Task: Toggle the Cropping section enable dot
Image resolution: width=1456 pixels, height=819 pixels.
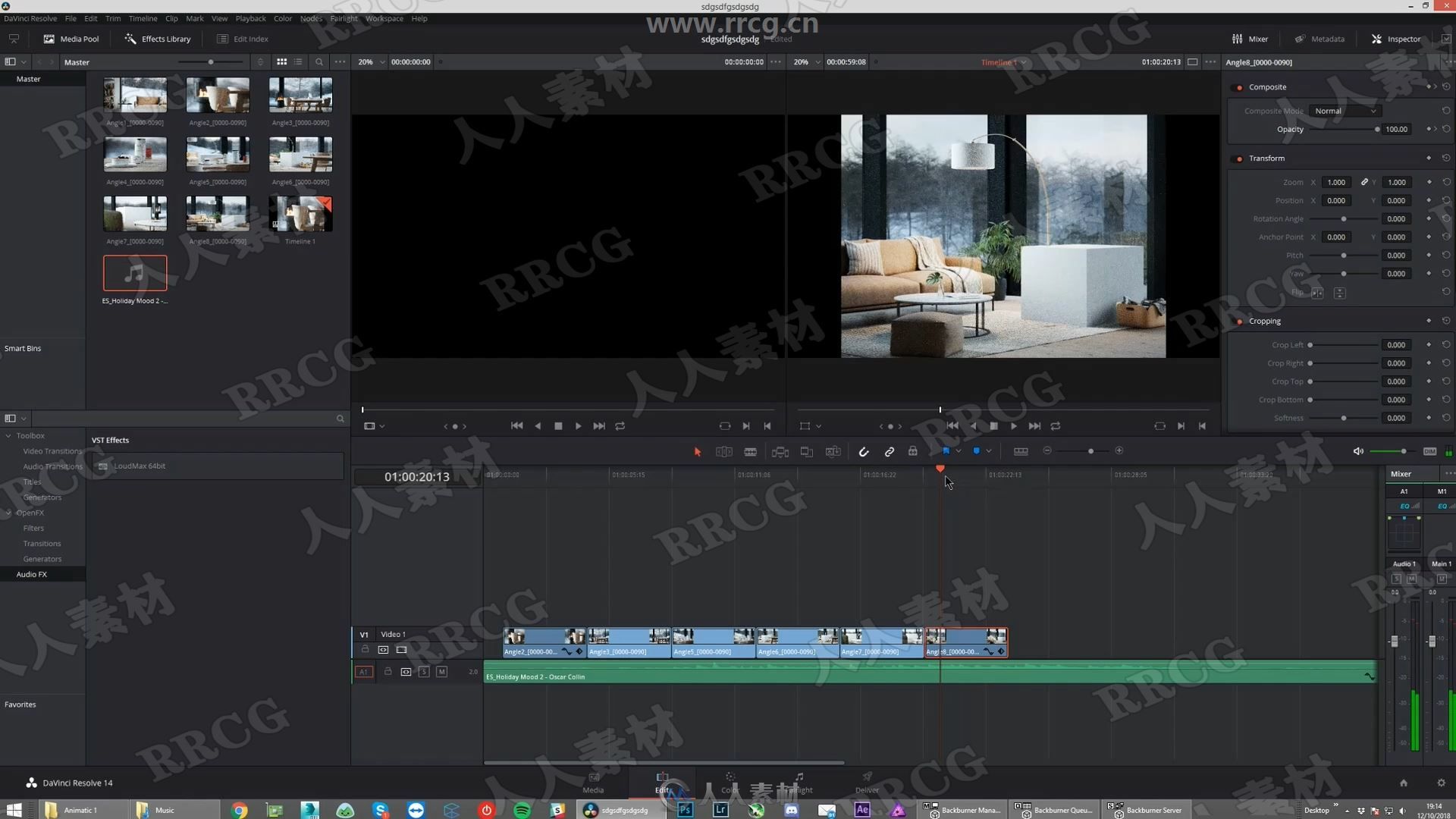Action: click(x=1240, y=322)
